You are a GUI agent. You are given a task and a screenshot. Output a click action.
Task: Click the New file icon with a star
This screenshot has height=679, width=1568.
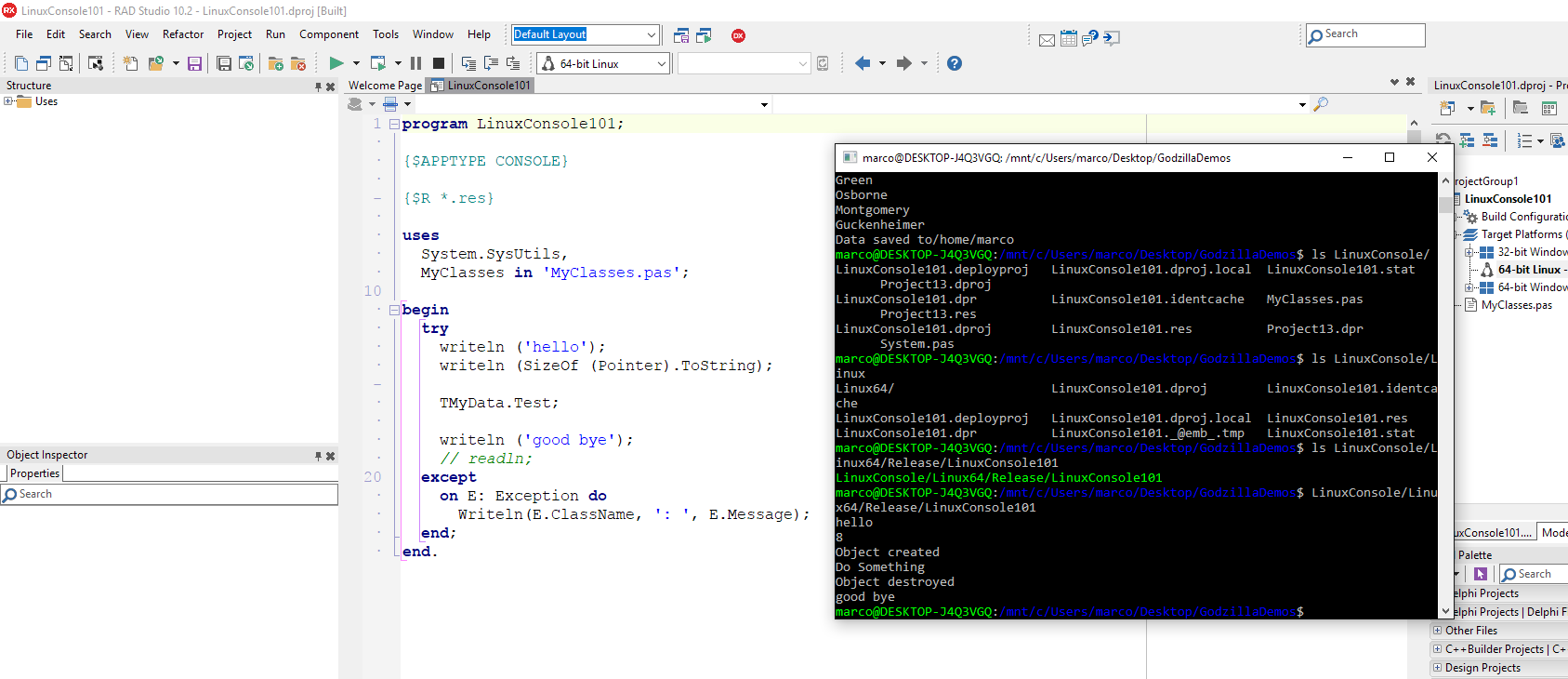tap(130, 63)
